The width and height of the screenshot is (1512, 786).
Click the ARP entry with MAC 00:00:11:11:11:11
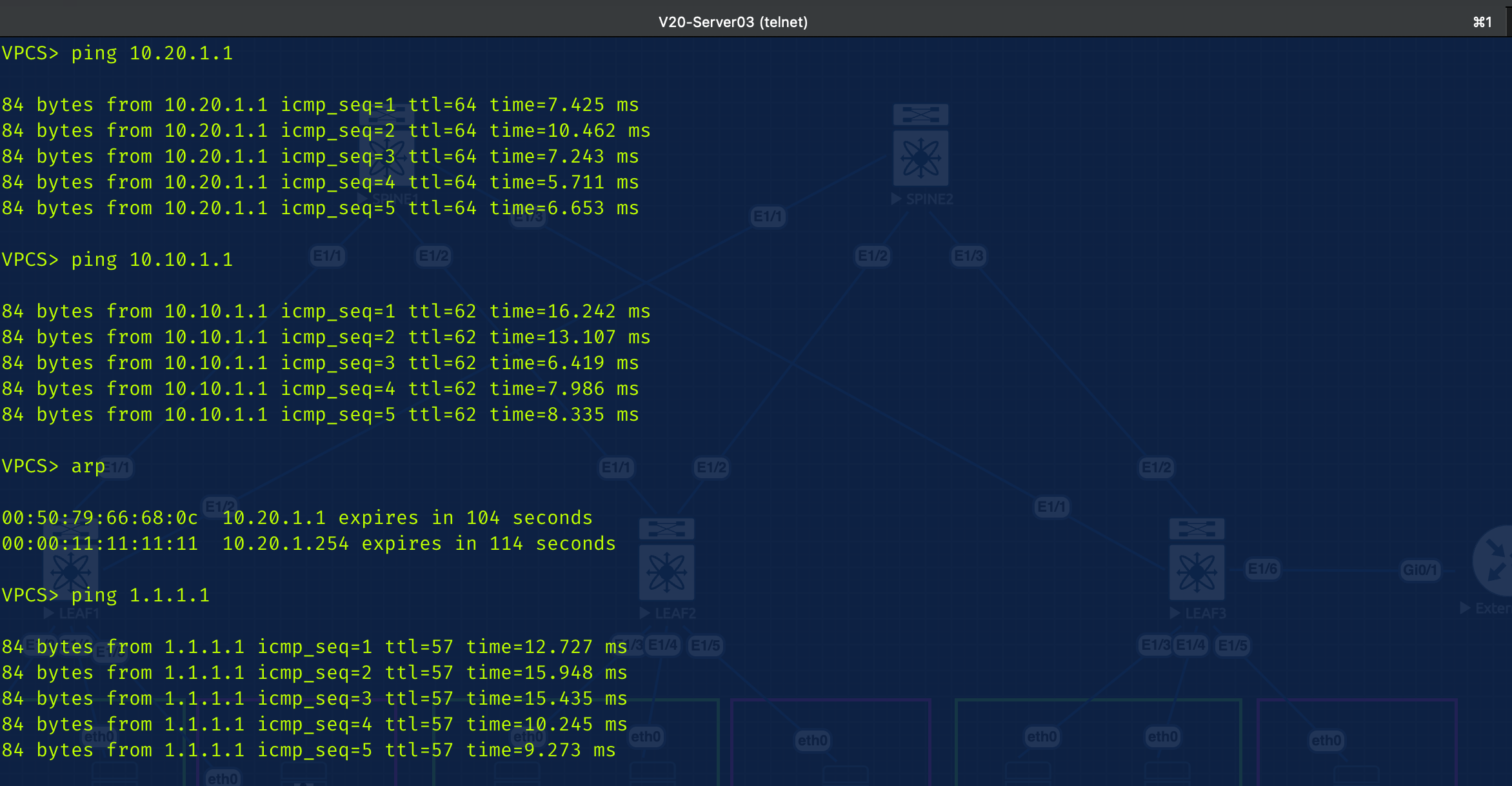coord(308,543)
